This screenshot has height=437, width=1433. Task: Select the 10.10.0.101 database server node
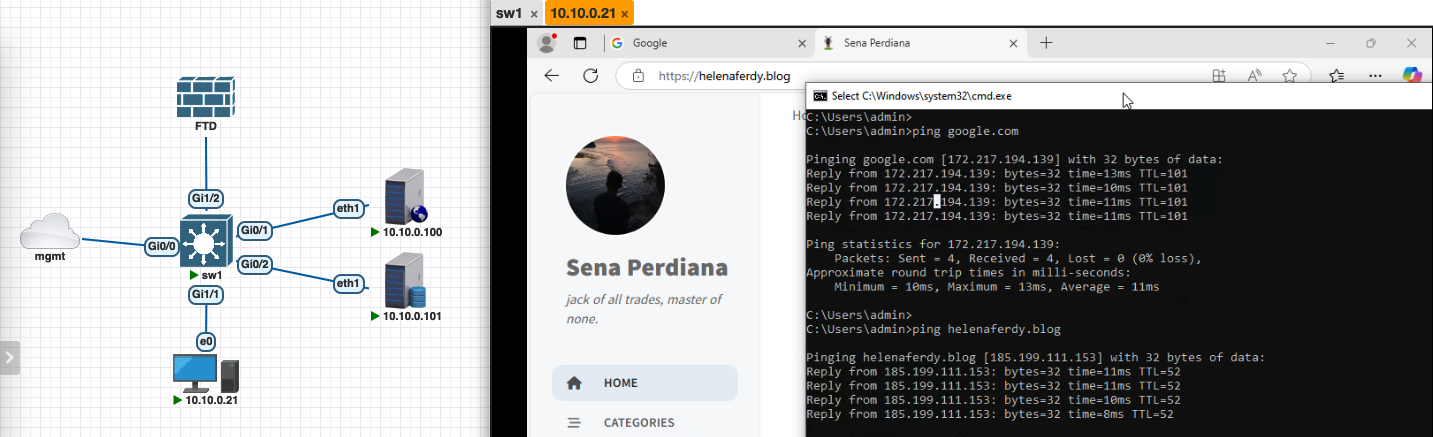pyautogui.click(x=405, y=281)
